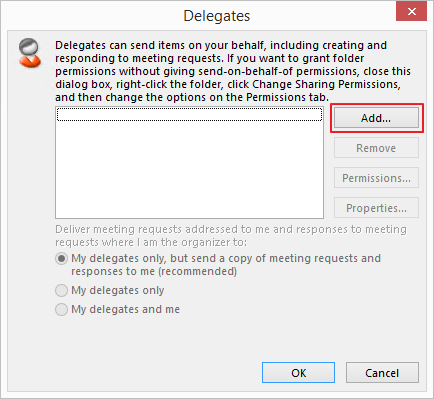Close the Delegates dialog with red X
This screenshot has height=399, width=434.
pyautogui.click(x=411, y=12)
